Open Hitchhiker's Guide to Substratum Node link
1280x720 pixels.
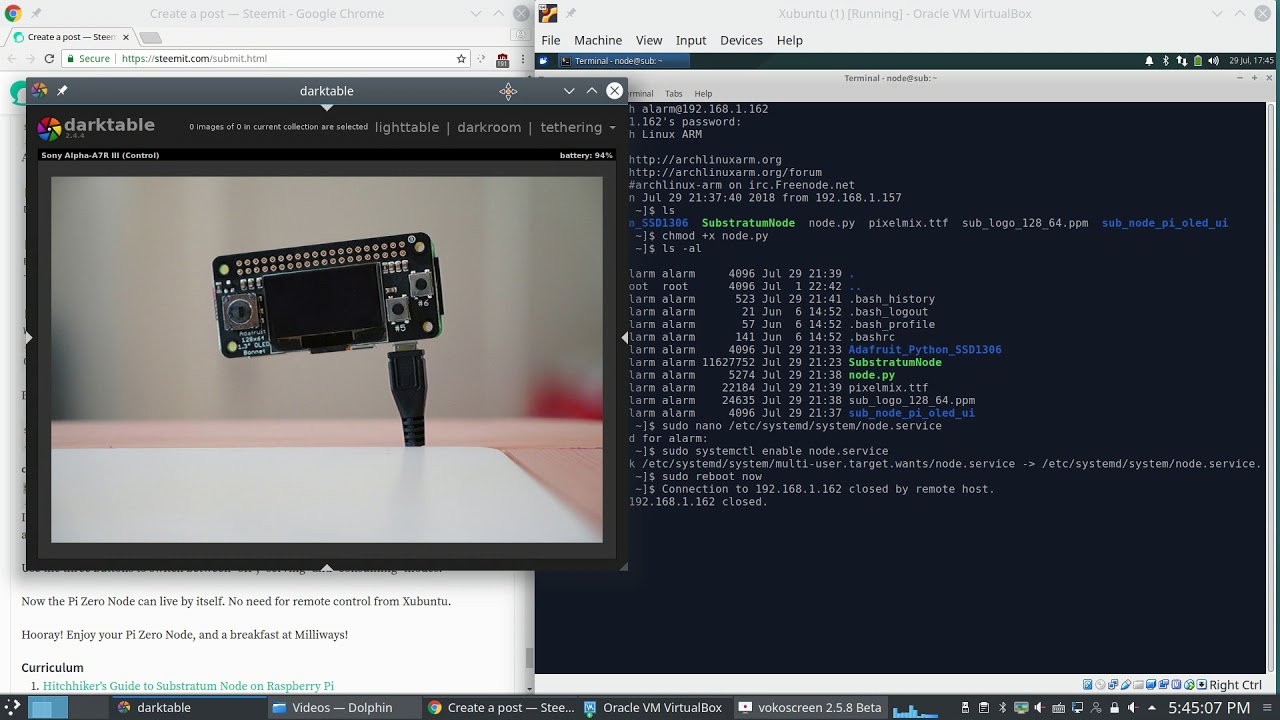[x=188, y=686]
